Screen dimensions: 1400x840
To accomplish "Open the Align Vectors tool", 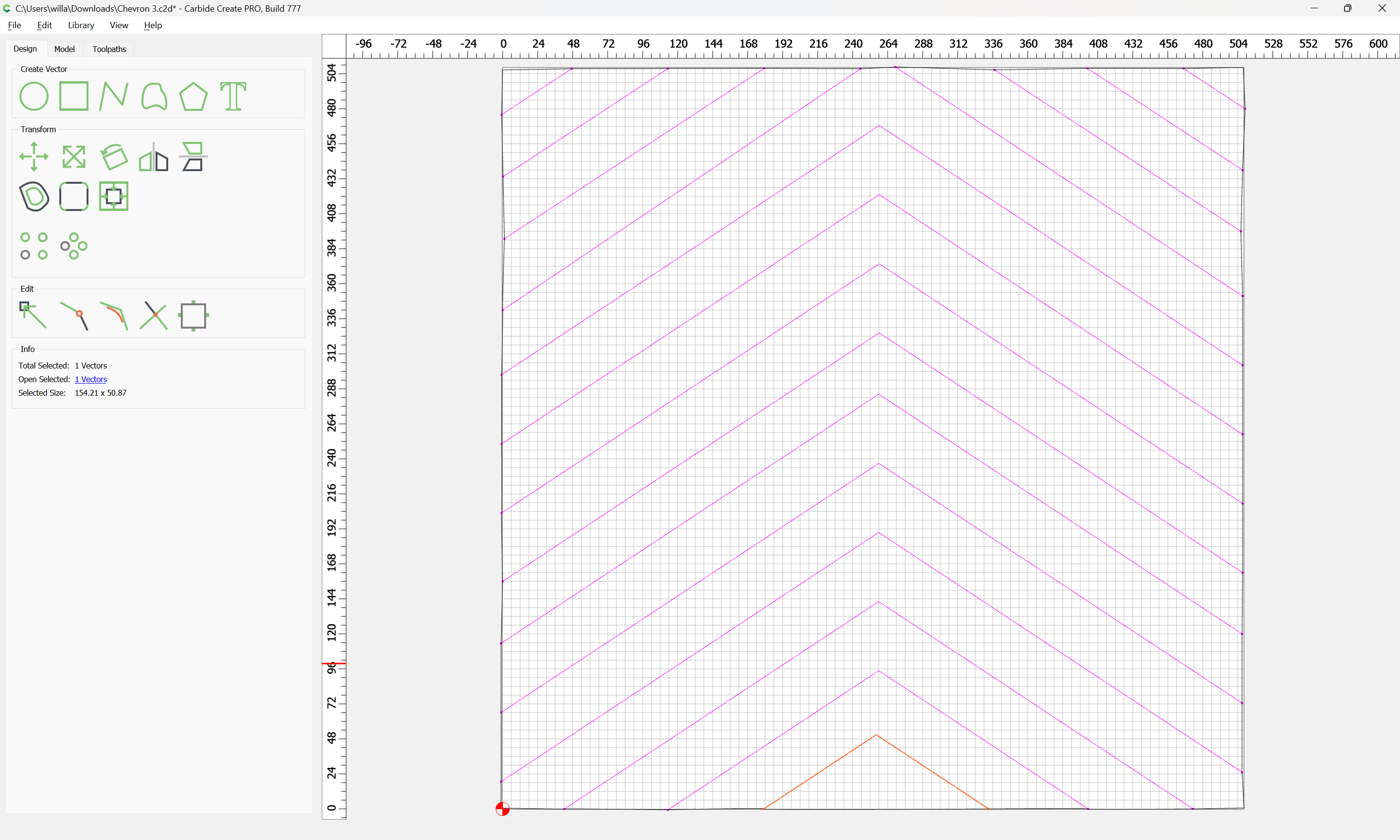I will click(x=193, y=157).
